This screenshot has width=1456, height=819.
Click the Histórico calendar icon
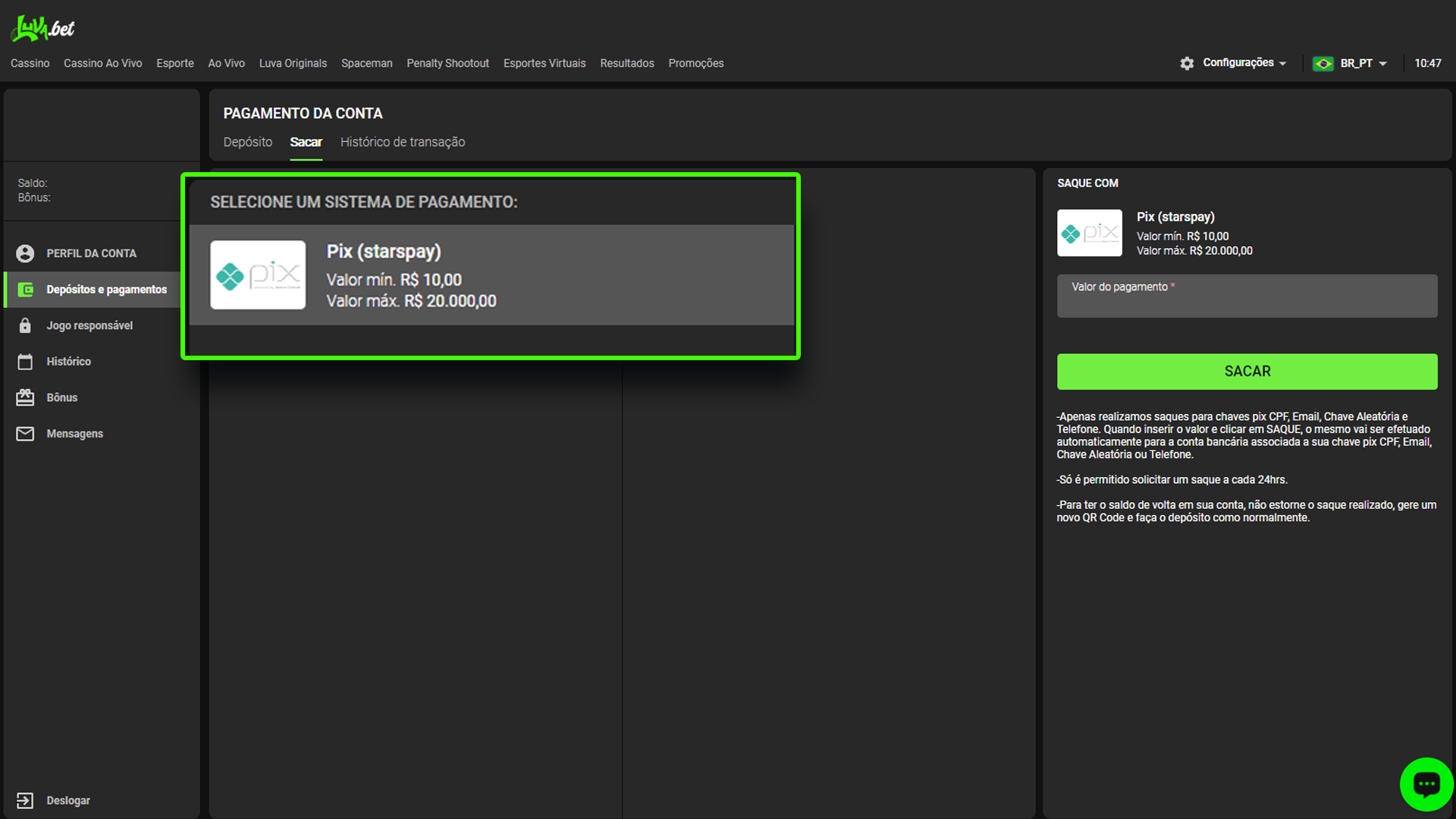click(x=25, y=362)
